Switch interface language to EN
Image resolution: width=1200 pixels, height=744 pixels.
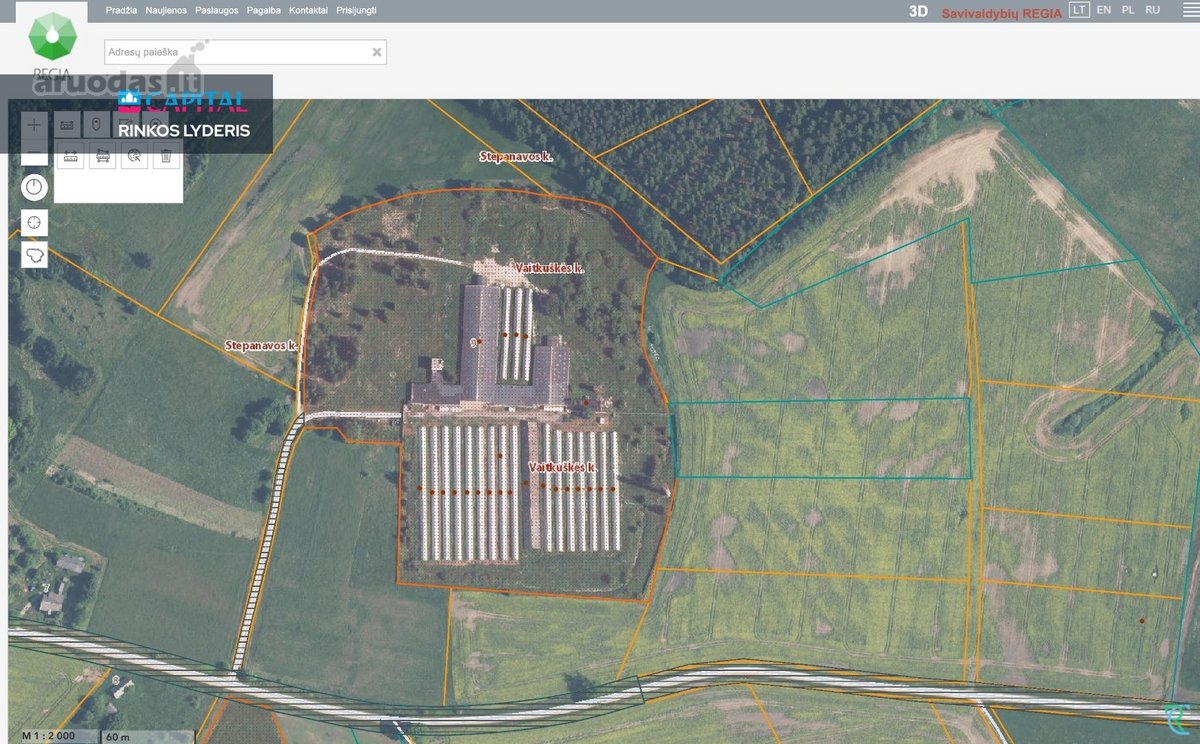pos(1104,10)
